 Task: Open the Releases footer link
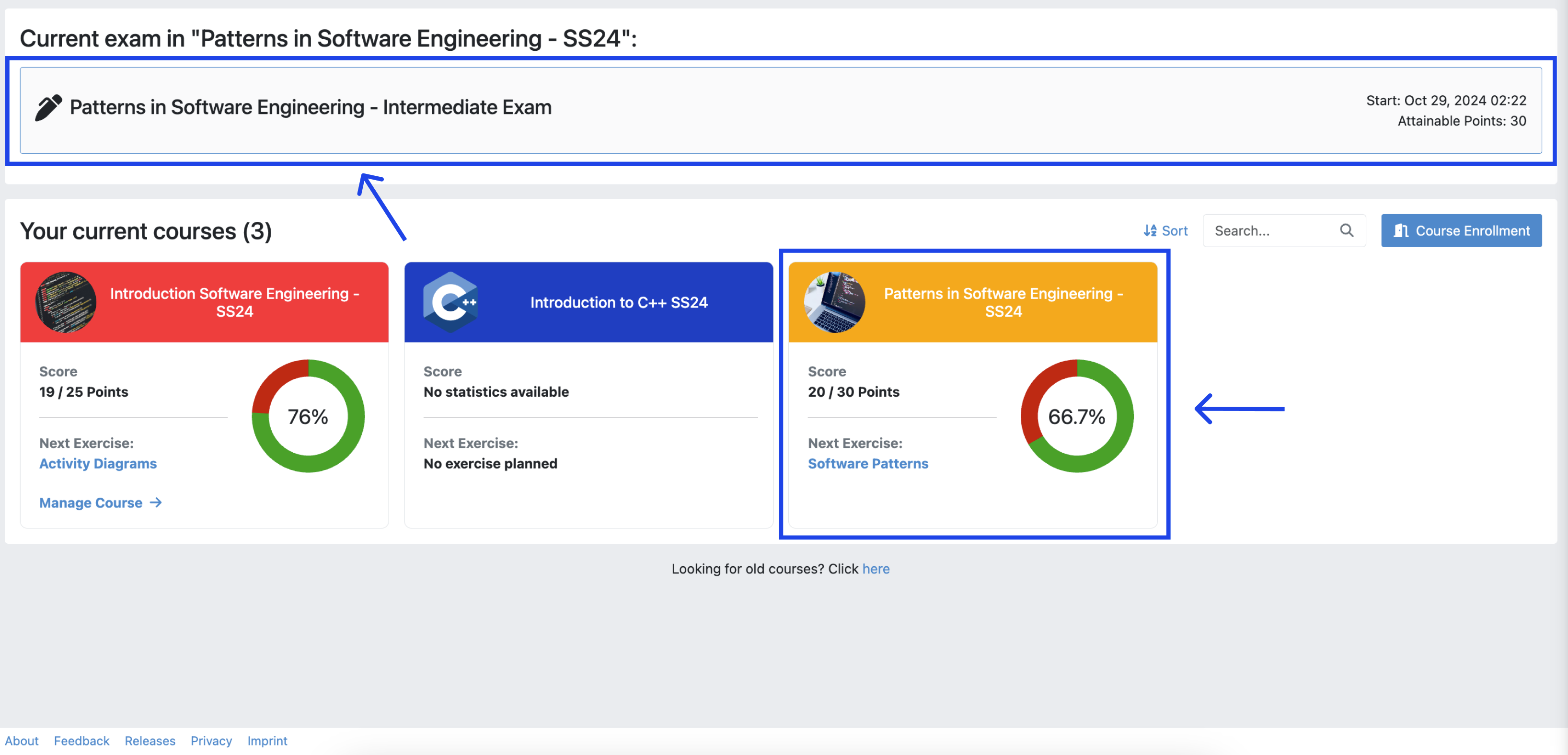(x=150, y=741)
